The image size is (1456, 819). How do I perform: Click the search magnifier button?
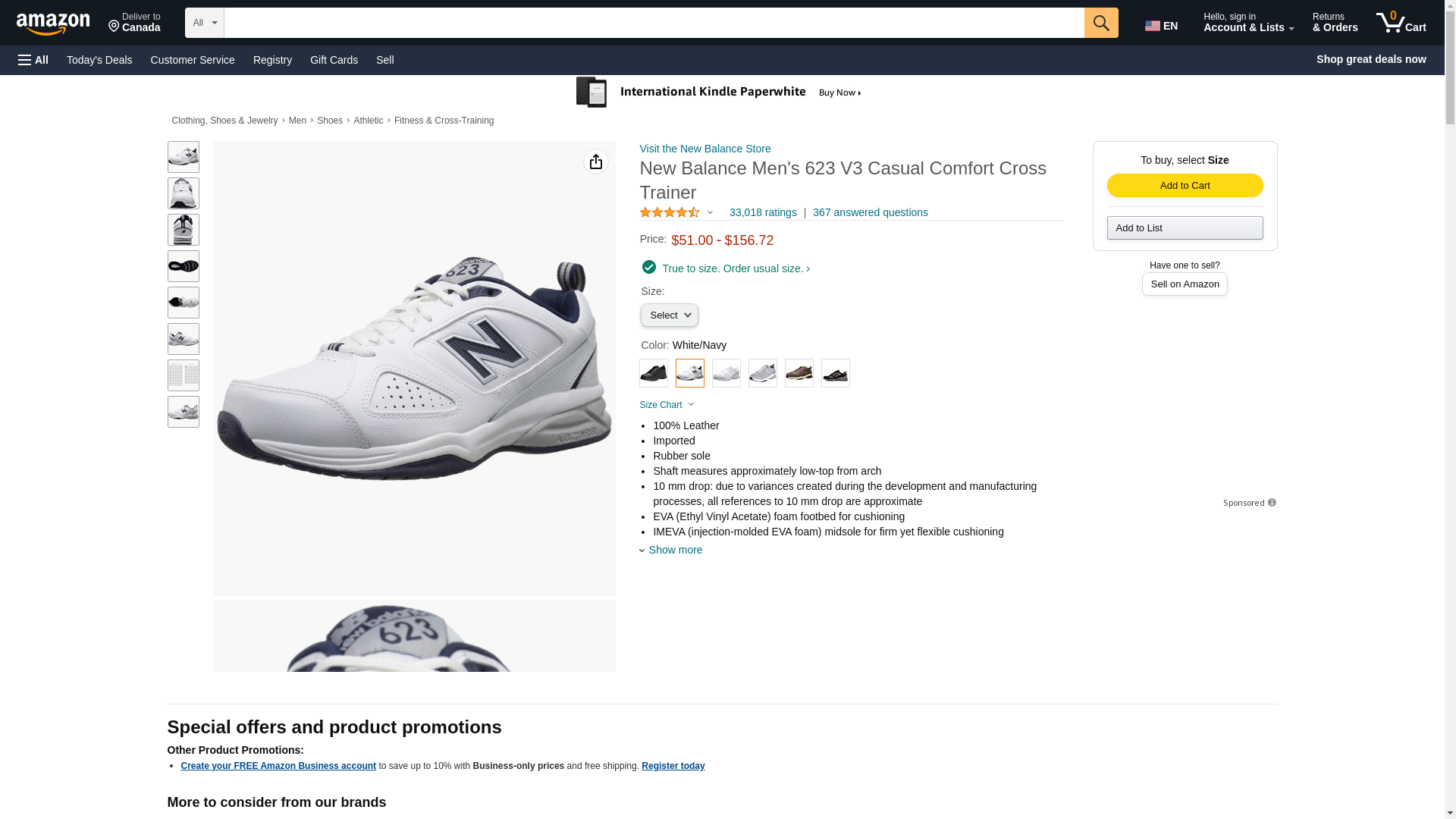[x=1100, y=23]
